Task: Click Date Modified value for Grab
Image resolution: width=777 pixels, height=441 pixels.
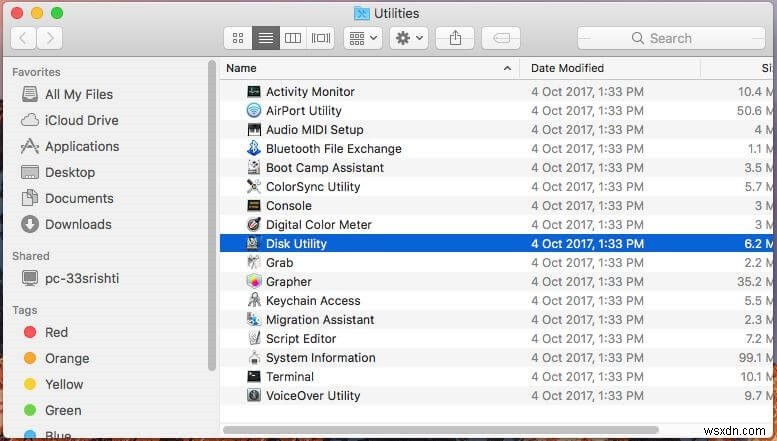Action: 588,263
